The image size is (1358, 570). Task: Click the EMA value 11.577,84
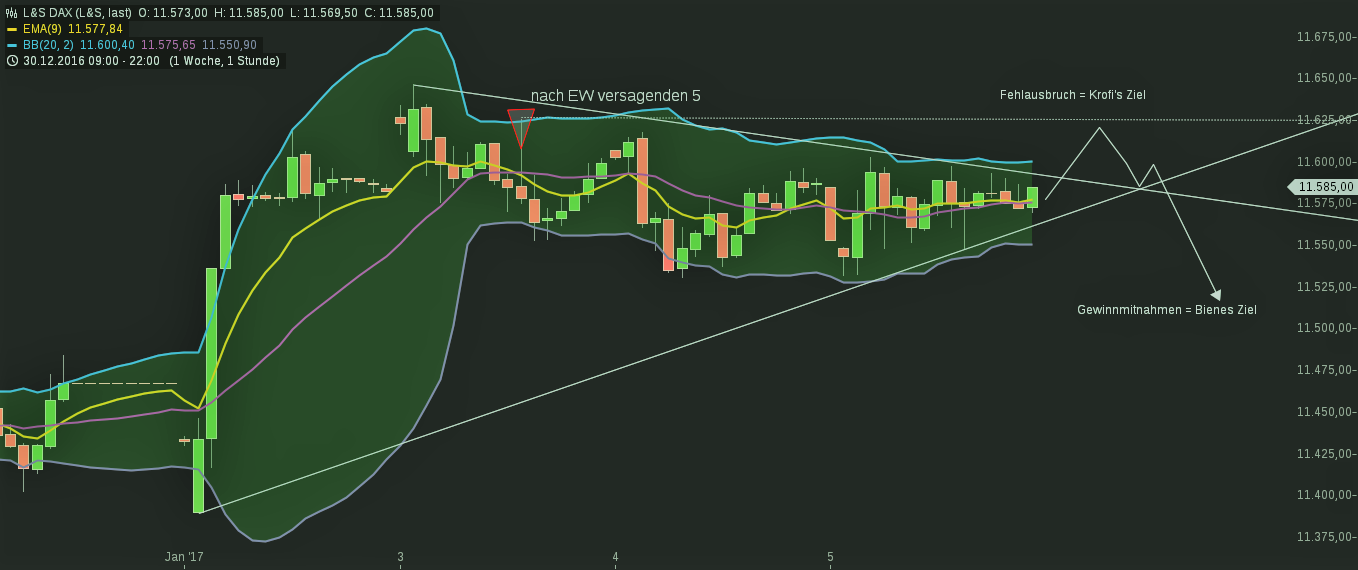[95, 29]
